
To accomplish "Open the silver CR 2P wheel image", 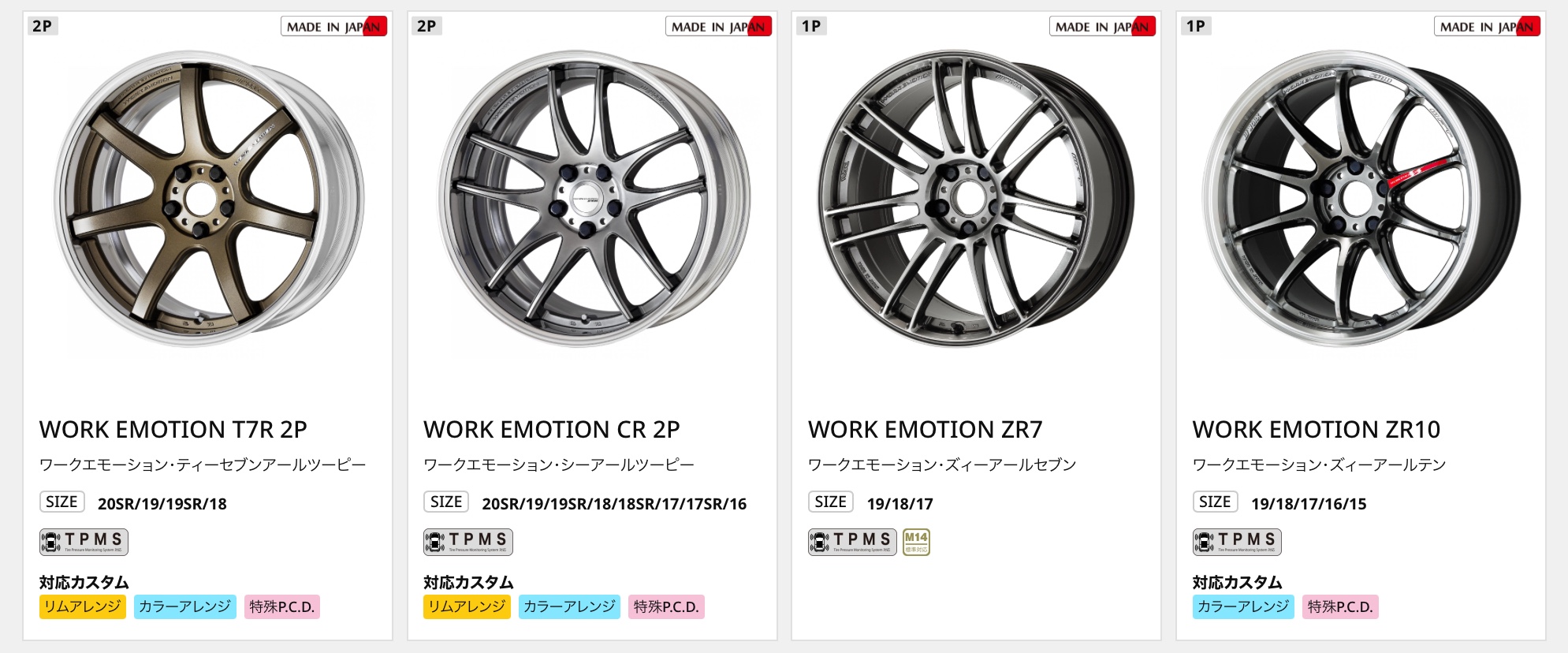I will (593, 199).
